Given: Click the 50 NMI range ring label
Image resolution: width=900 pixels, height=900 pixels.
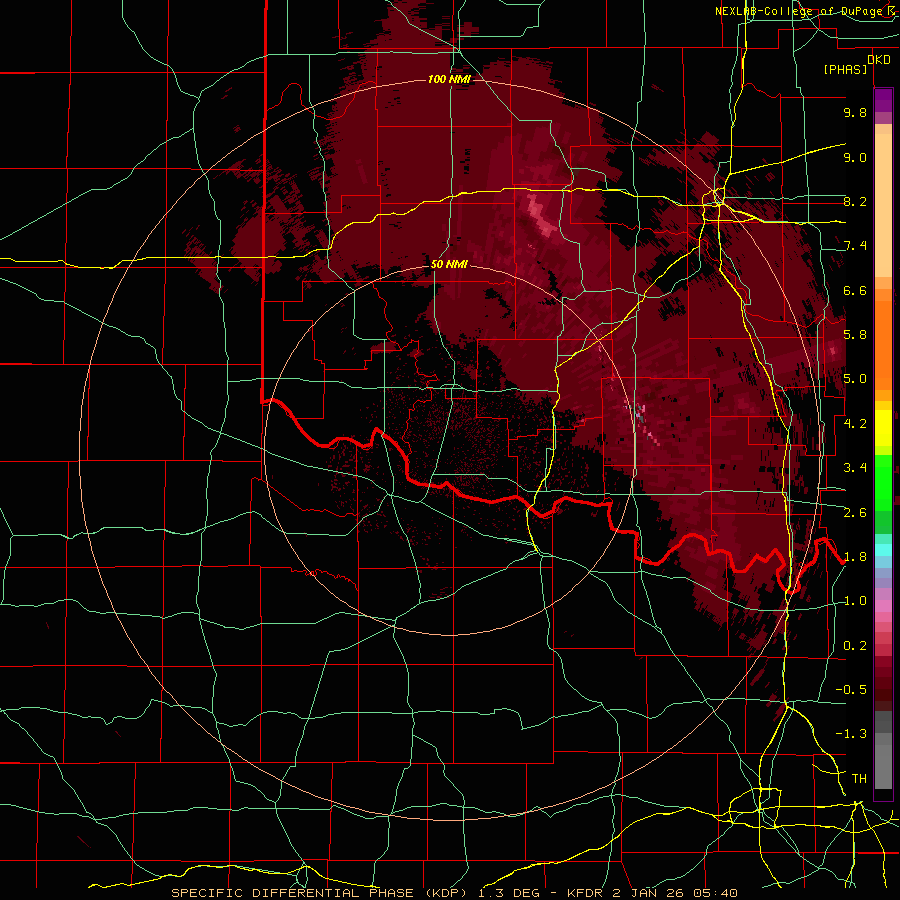Looking at the screenshot, I should click(449, 264).
